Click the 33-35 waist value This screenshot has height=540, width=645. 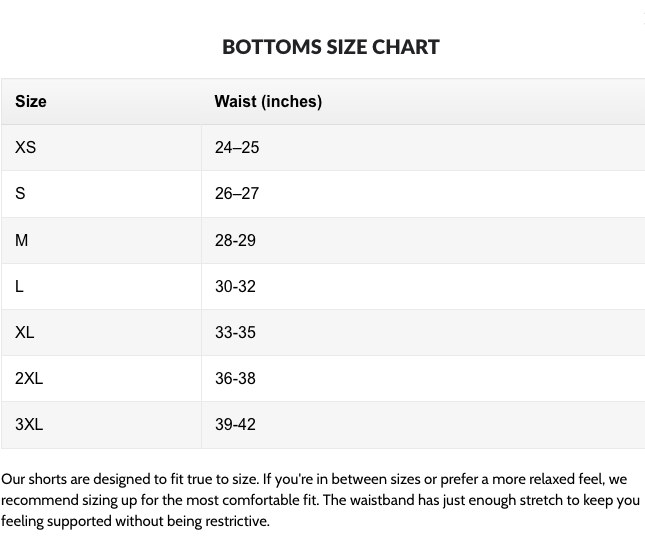235,332
